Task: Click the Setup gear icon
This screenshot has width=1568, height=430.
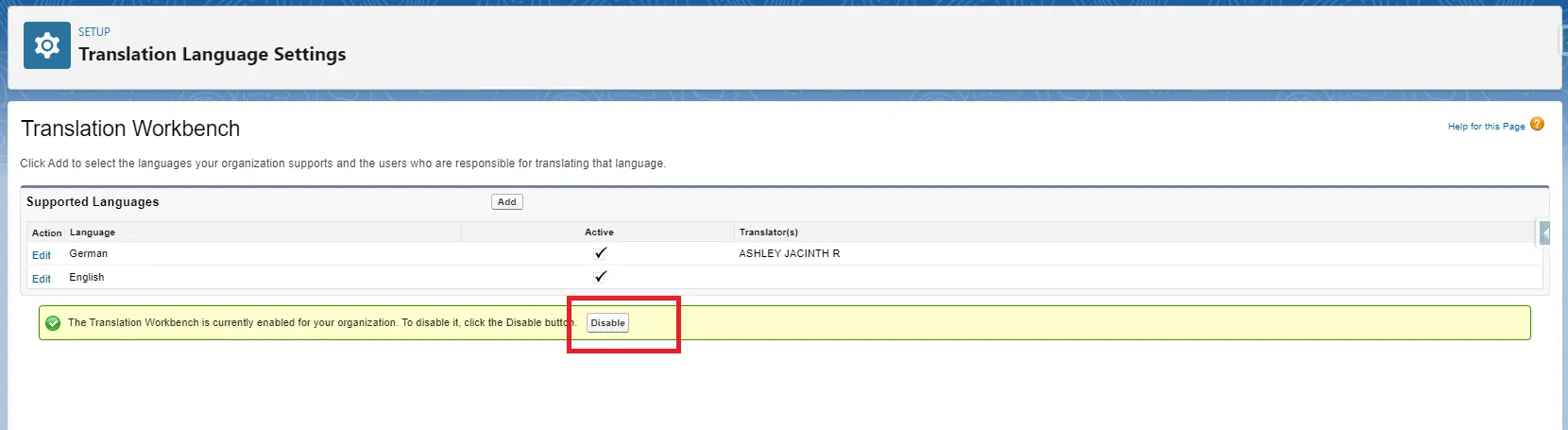Action: coord(47,45)
